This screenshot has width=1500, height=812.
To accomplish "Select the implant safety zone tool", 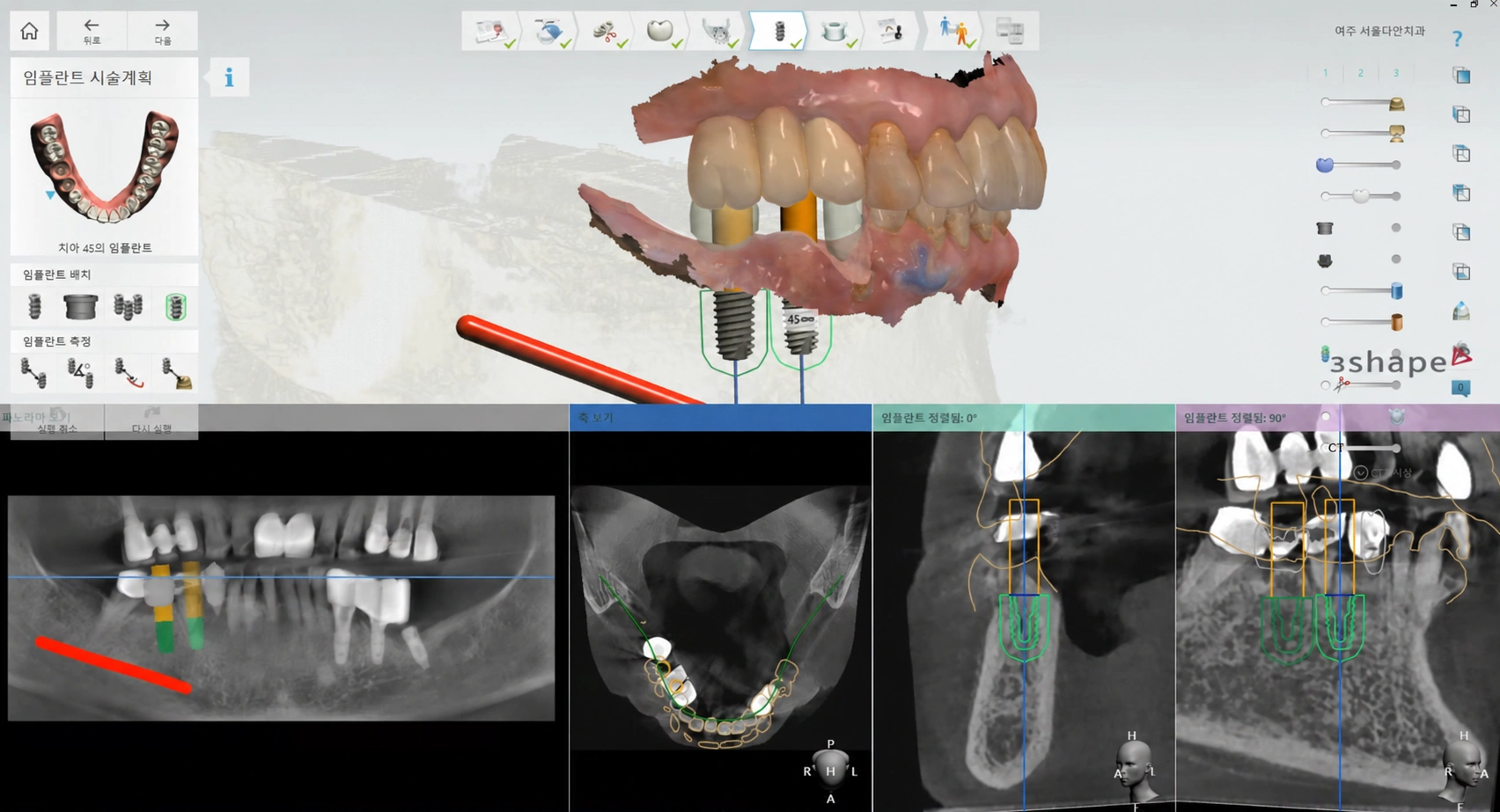I will (176, 306).
